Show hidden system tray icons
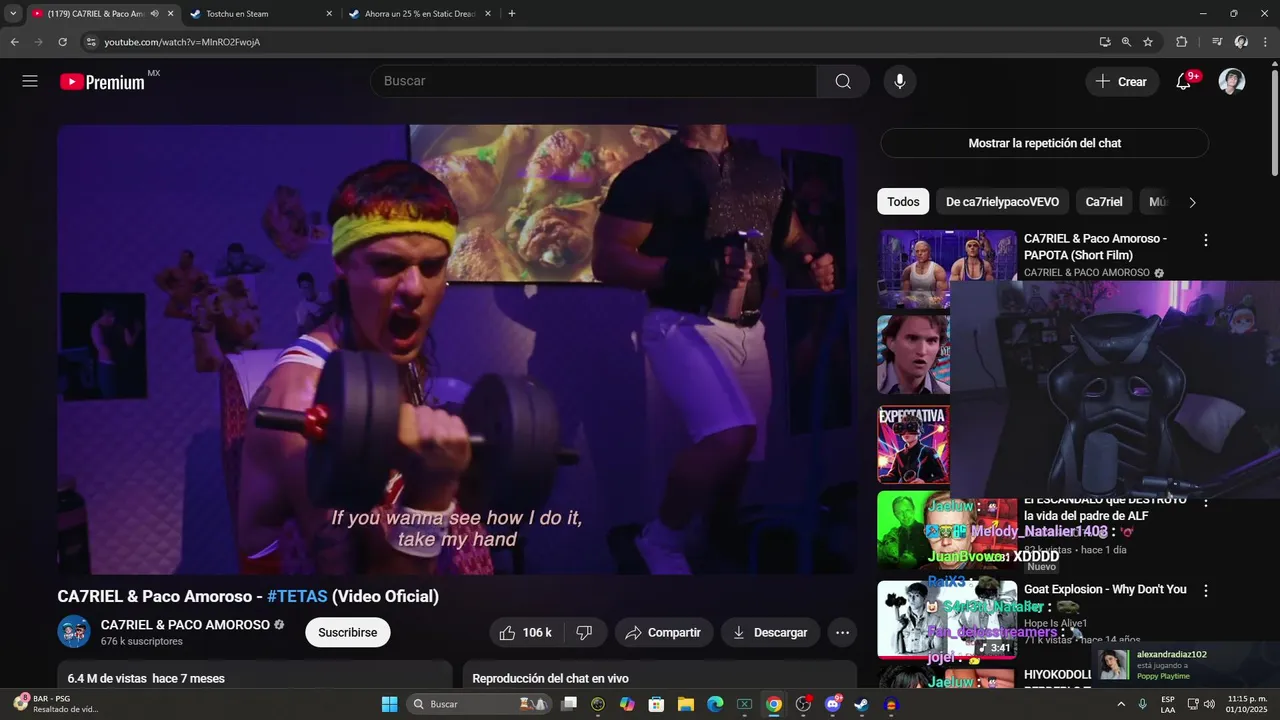 pos(1121,704)
